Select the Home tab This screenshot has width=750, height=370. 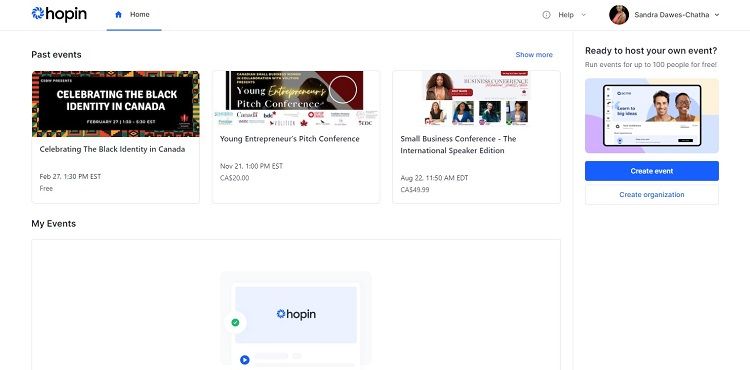tap(134, 15)
